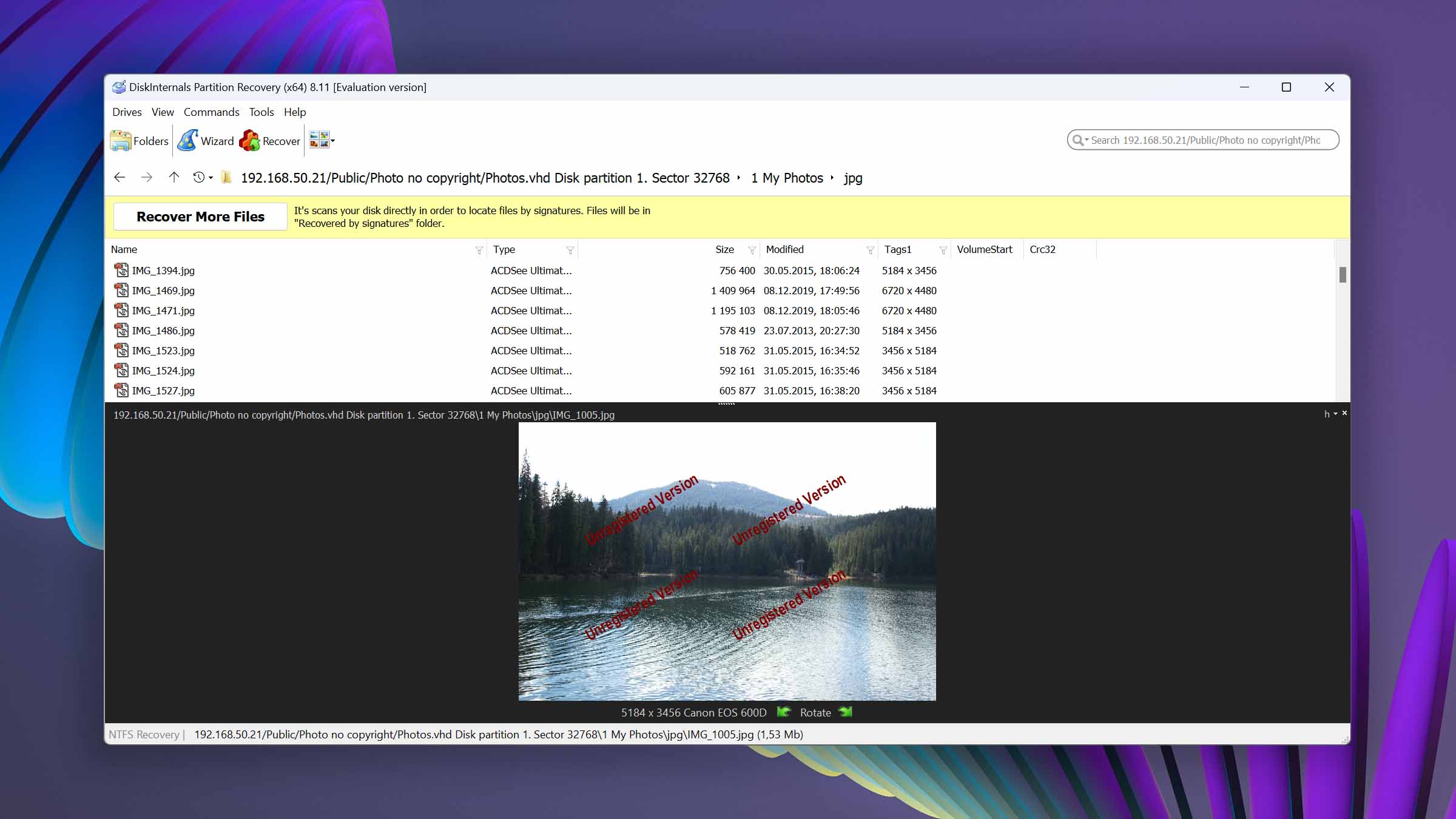Click the file icon of IMG_1523.jpg

point(121,350)
